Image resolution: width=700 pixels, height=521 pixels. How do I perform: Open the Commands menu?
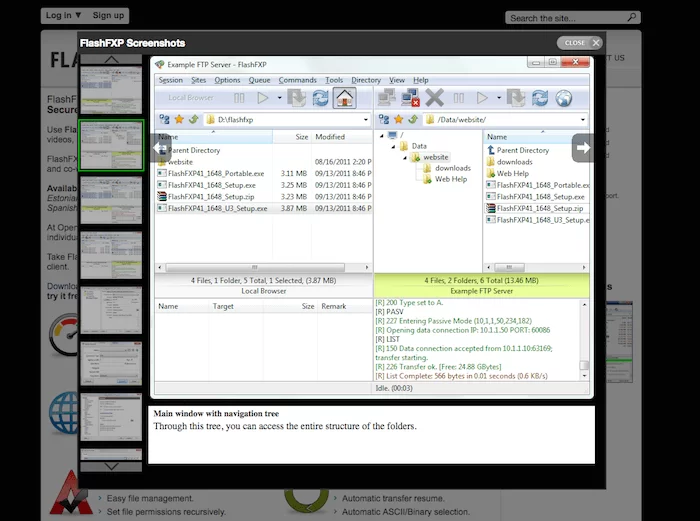point(297,80)
